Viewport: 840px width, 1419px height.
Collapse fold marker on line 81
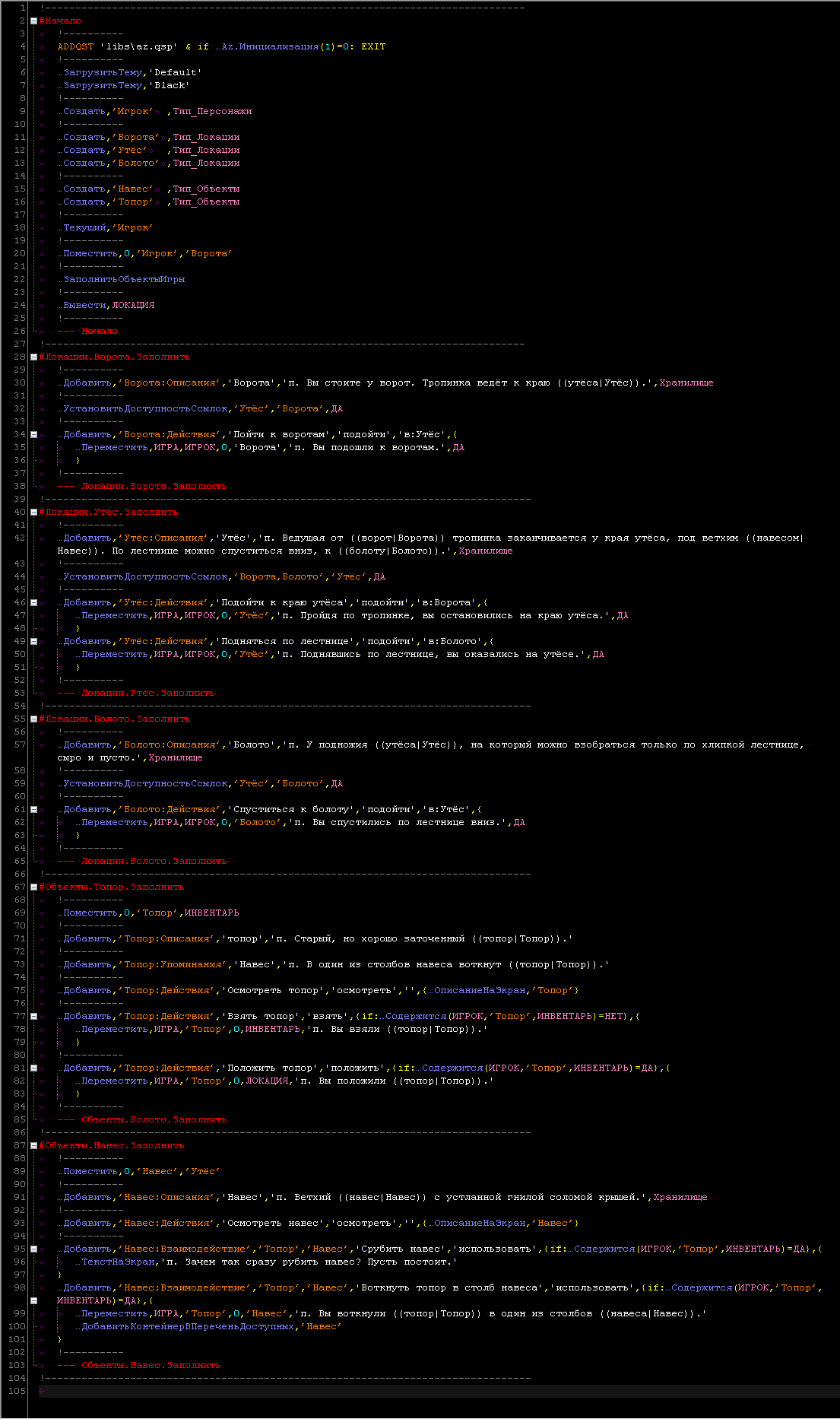pos(33,1068)
